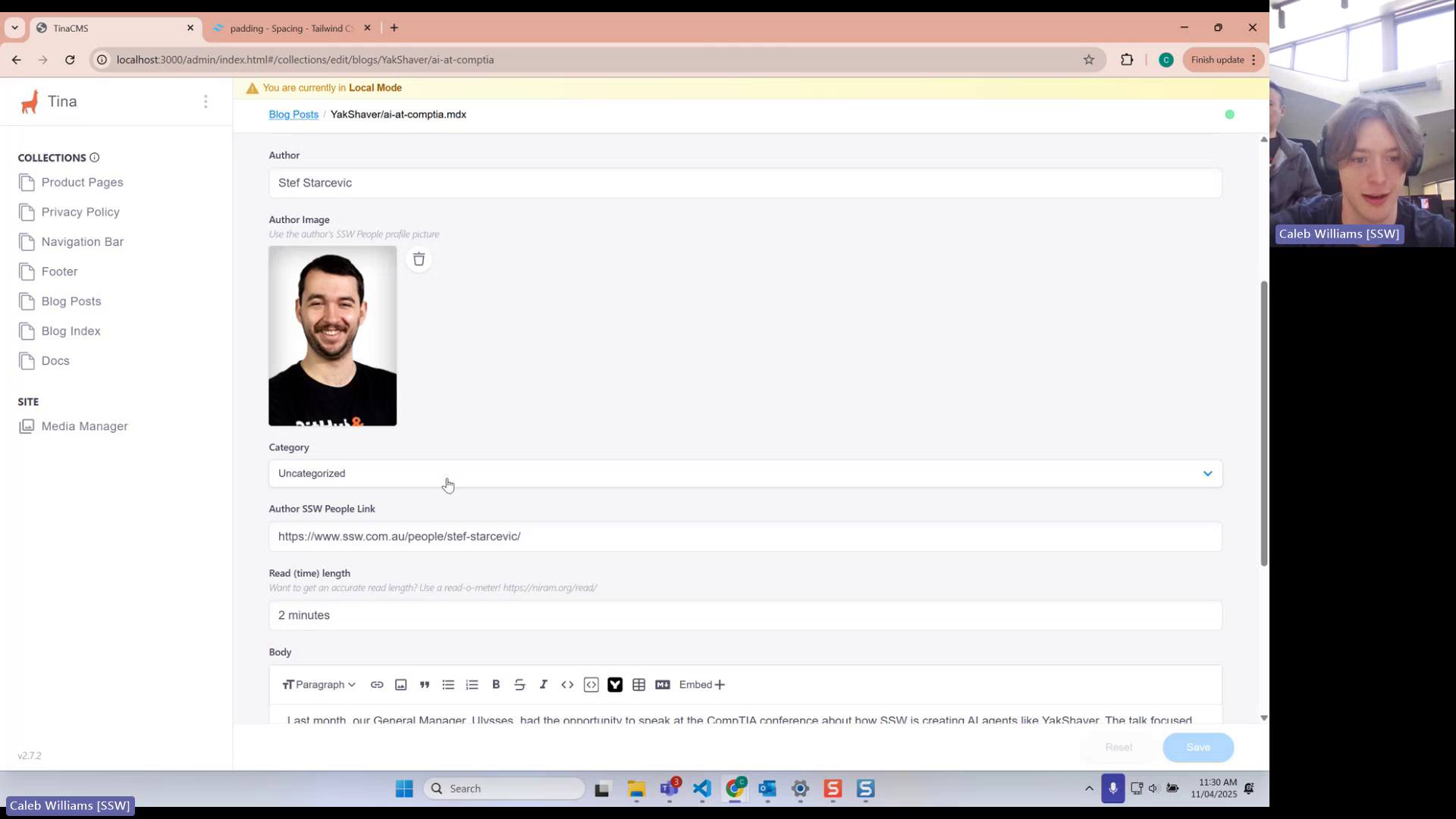Screen dimensions: 1456x819
Task: Open the Media Manager
Action: (x=84, y=426)
